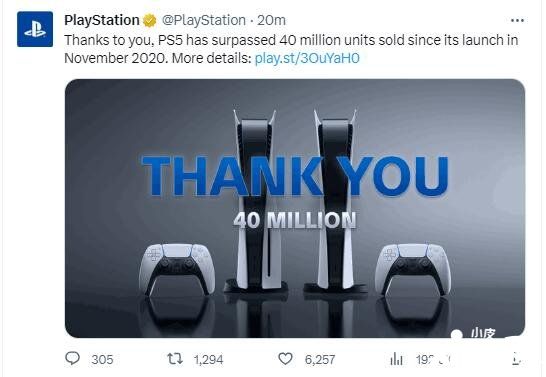Open the tweet via 20m timestamp
Image resolution: width=546 pixels, height=377 pixels.
[x=271, y=21]
